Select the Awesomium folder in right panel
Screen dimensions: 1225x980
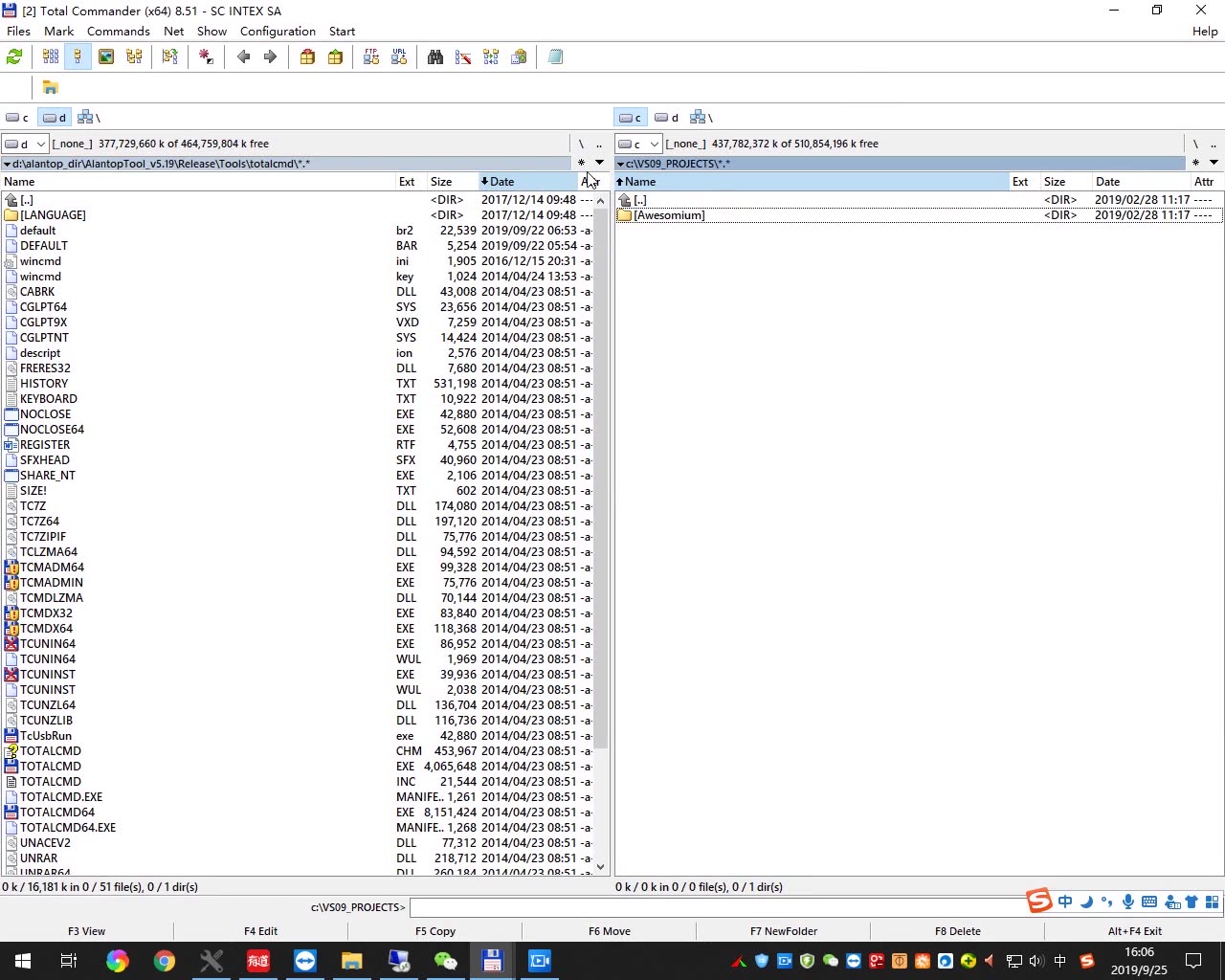point(919,215)
